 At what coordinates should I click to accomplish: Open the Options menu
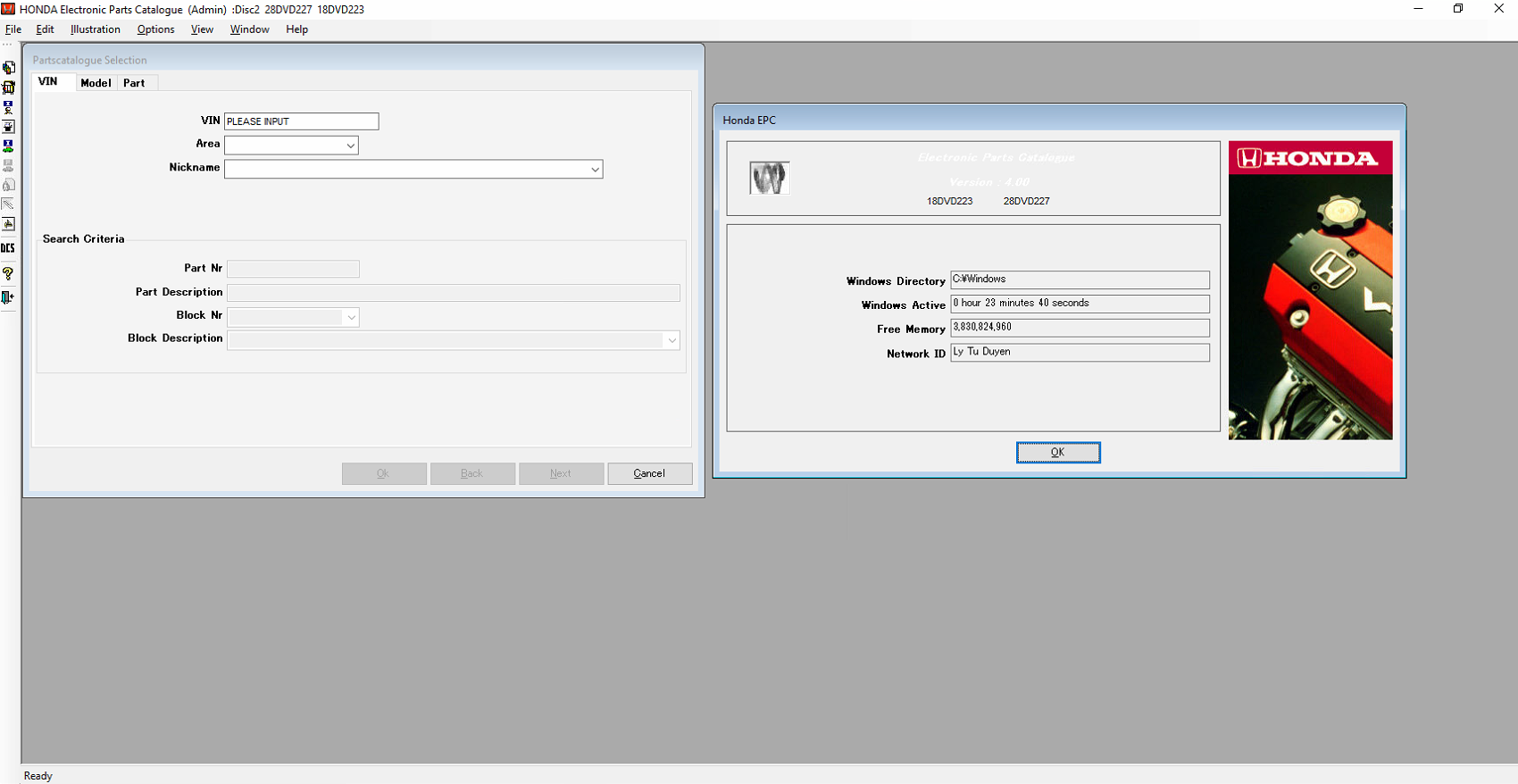pos(155,29)
